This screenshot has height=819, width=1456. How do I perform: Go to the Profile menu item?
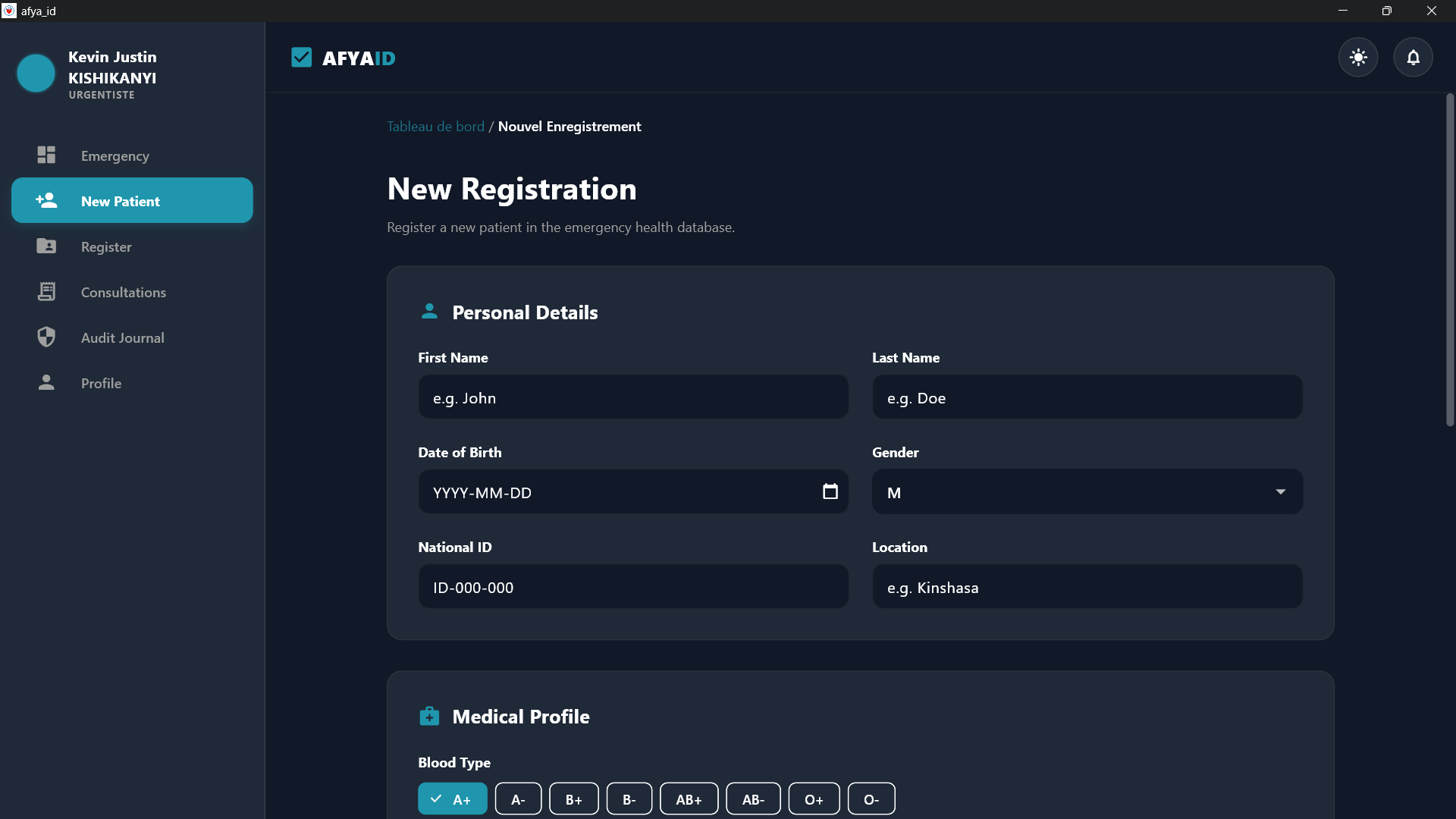101,383
